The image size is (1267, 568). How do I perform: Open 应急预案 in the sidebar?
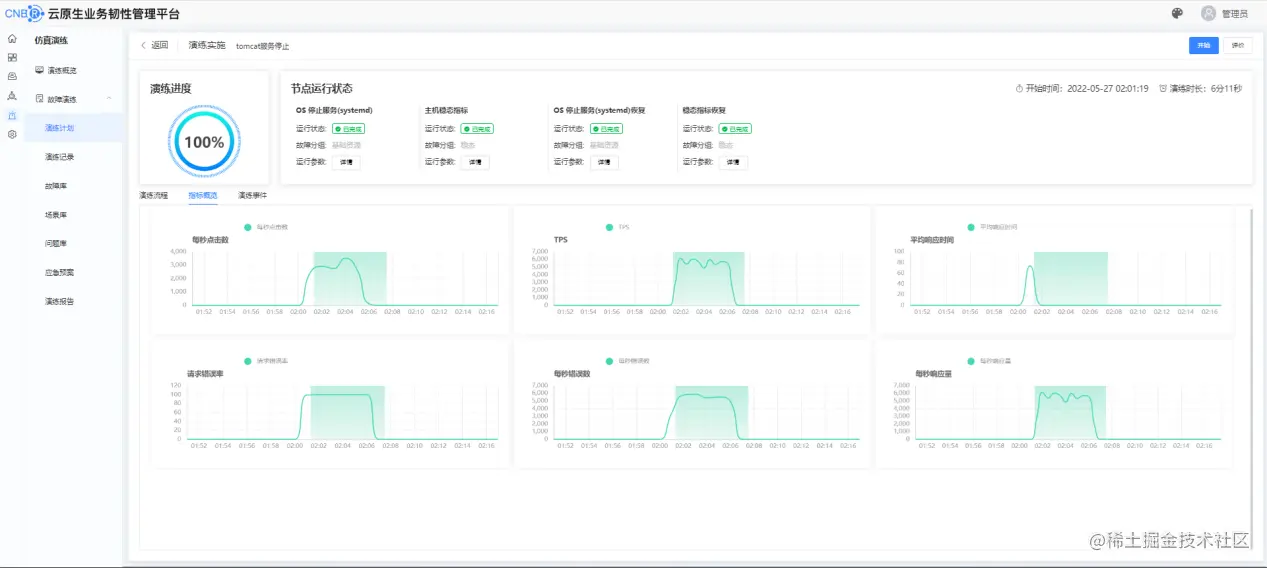[x=60, y=272]
